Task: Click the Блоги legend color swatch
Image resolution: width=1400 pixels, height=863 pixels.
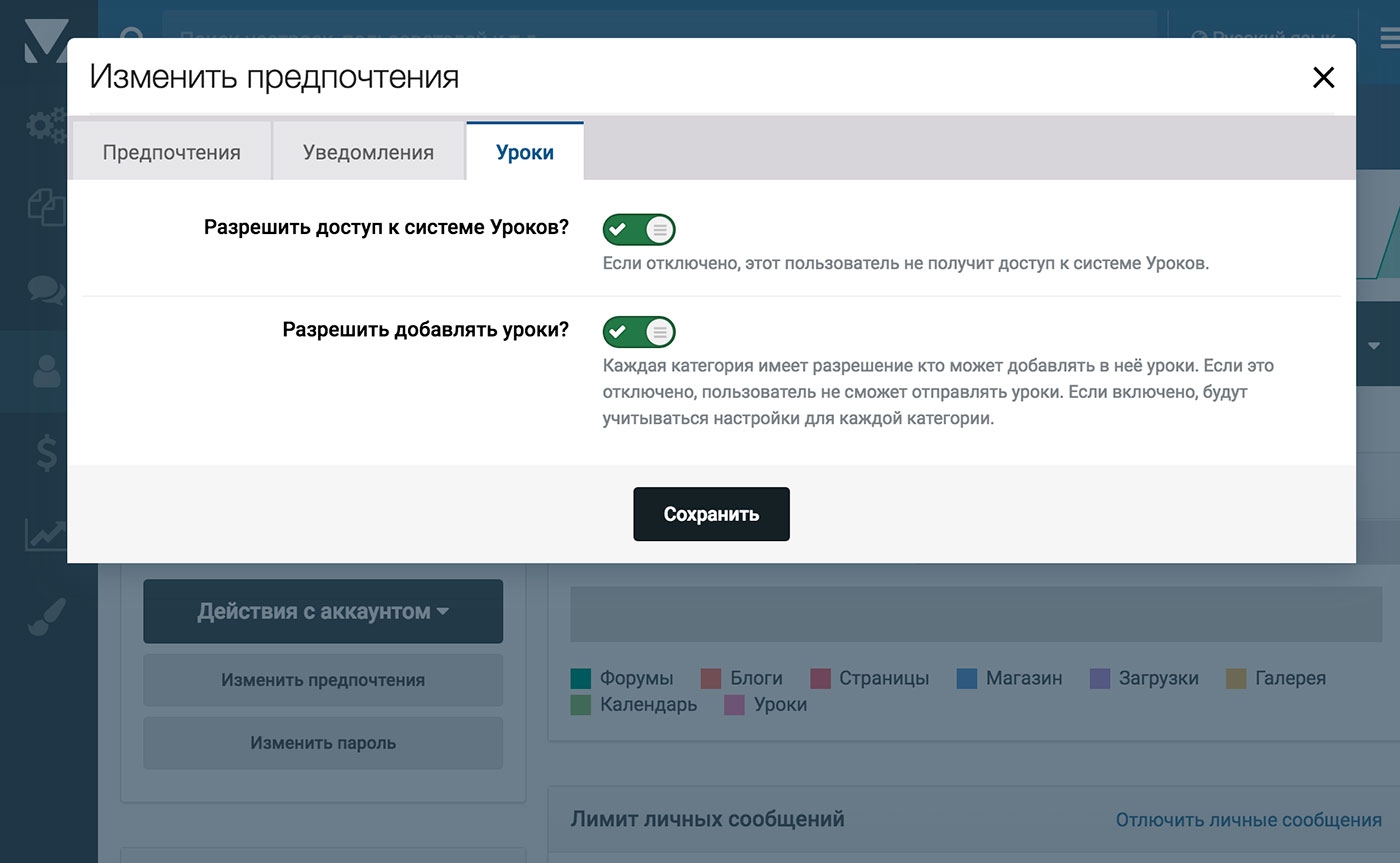Action: tap(711, 679)
